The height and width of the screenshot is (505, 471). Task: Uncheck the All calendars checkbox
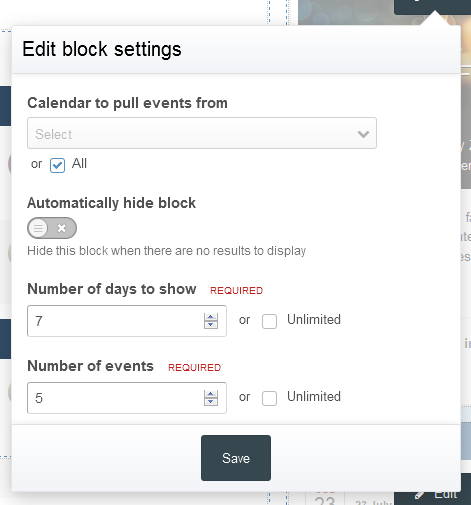pos(57,165)
